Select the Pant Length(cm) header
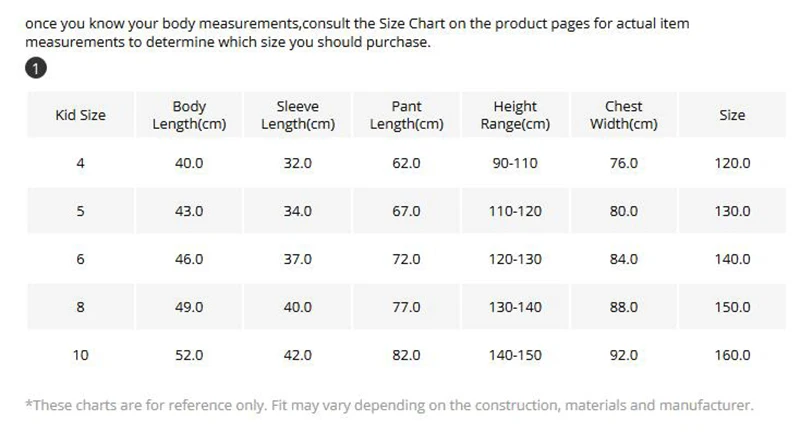 pos(407,115)
